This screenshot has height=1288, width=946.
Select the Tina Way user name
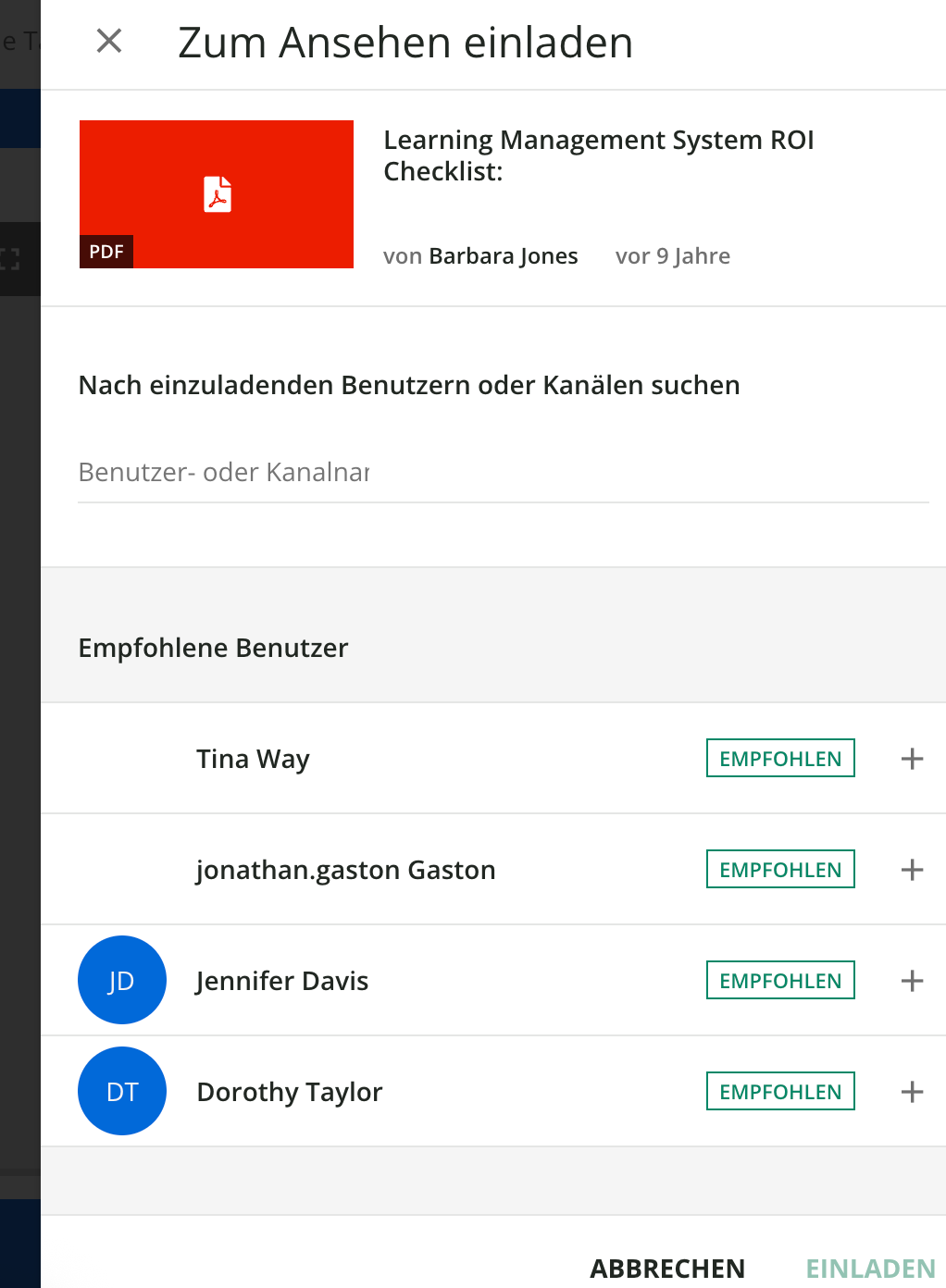click(x=253, y=759)
